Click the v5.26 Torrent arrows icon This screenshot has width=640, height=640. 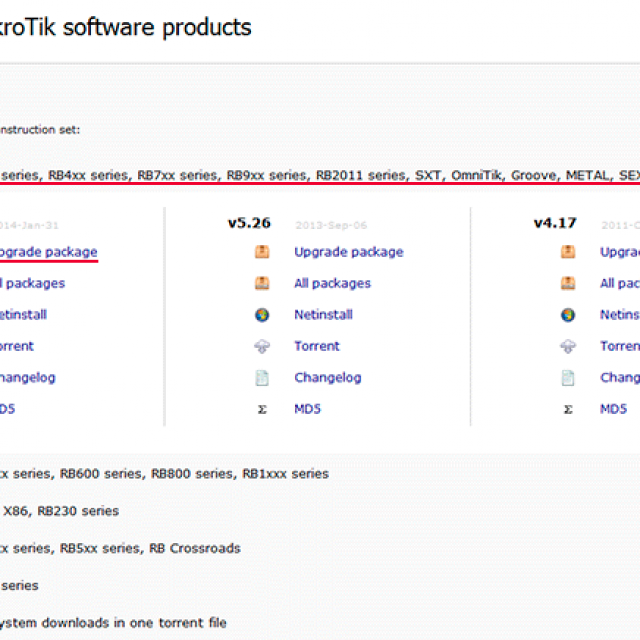262,346
